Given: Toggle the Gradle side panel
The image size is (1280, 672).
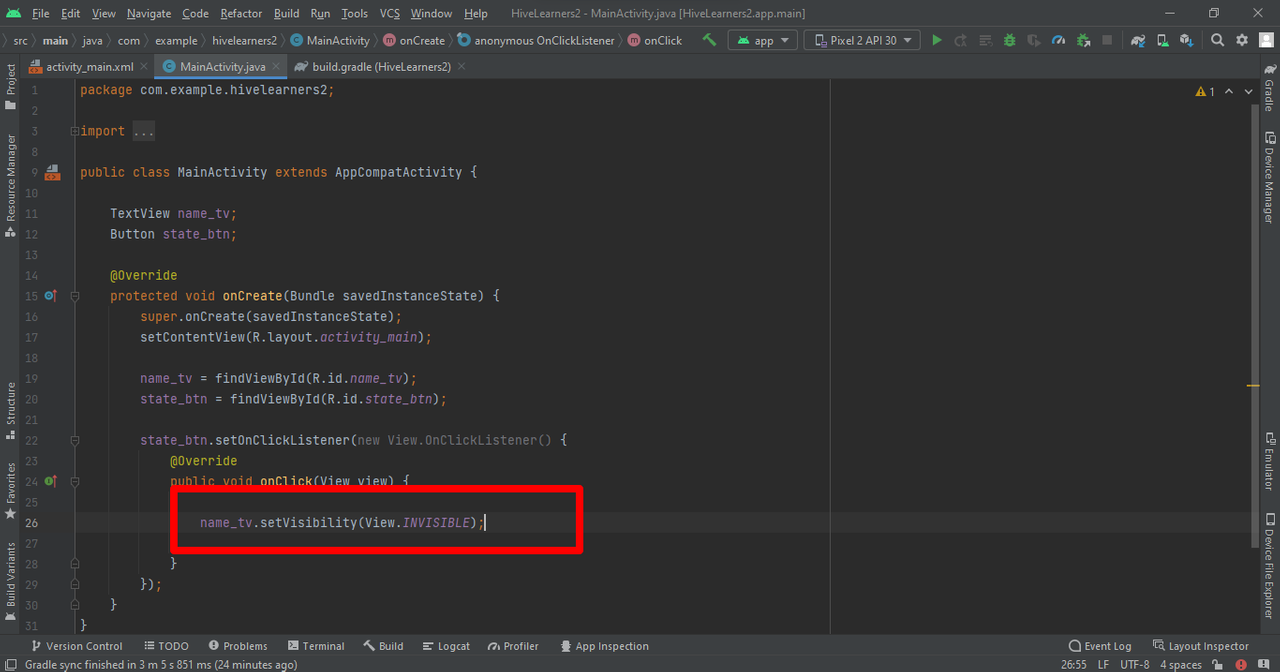Looking at the screenshot, I should (x=1269, y=87).
